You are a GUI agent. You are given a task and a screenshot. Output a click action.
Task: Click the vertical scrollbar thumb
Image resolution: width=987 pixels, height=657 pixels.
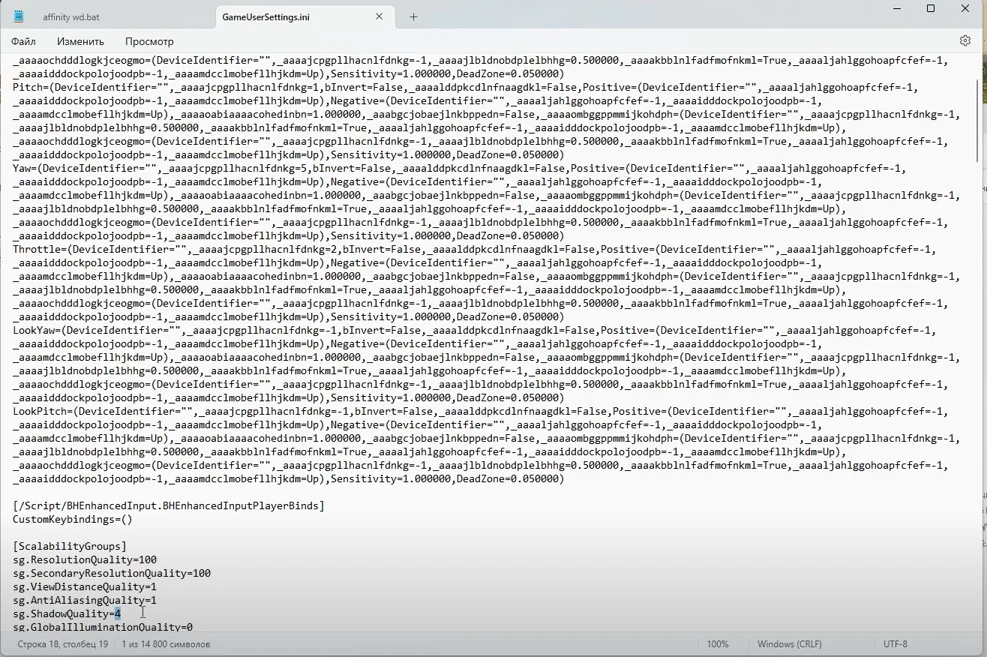(977, 120)
